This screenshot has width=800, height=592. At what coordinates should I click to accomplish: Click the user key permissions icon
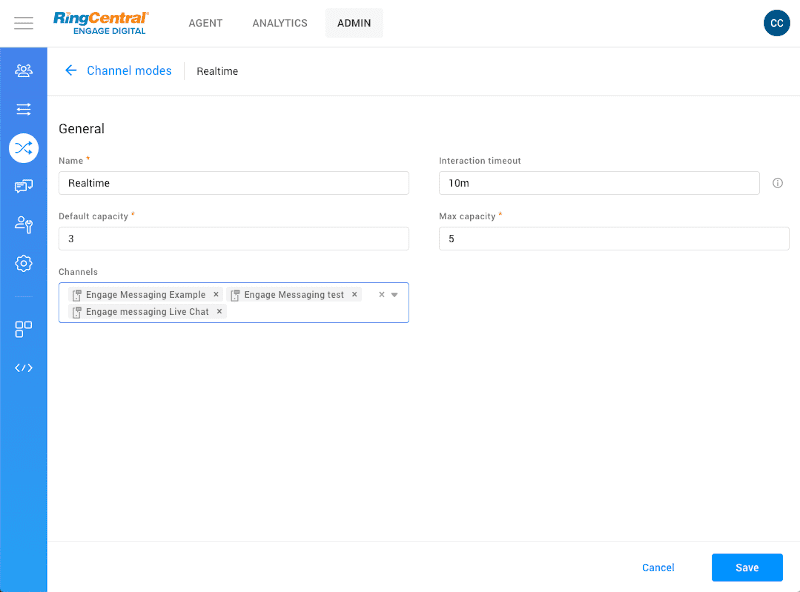click(23, 225)
